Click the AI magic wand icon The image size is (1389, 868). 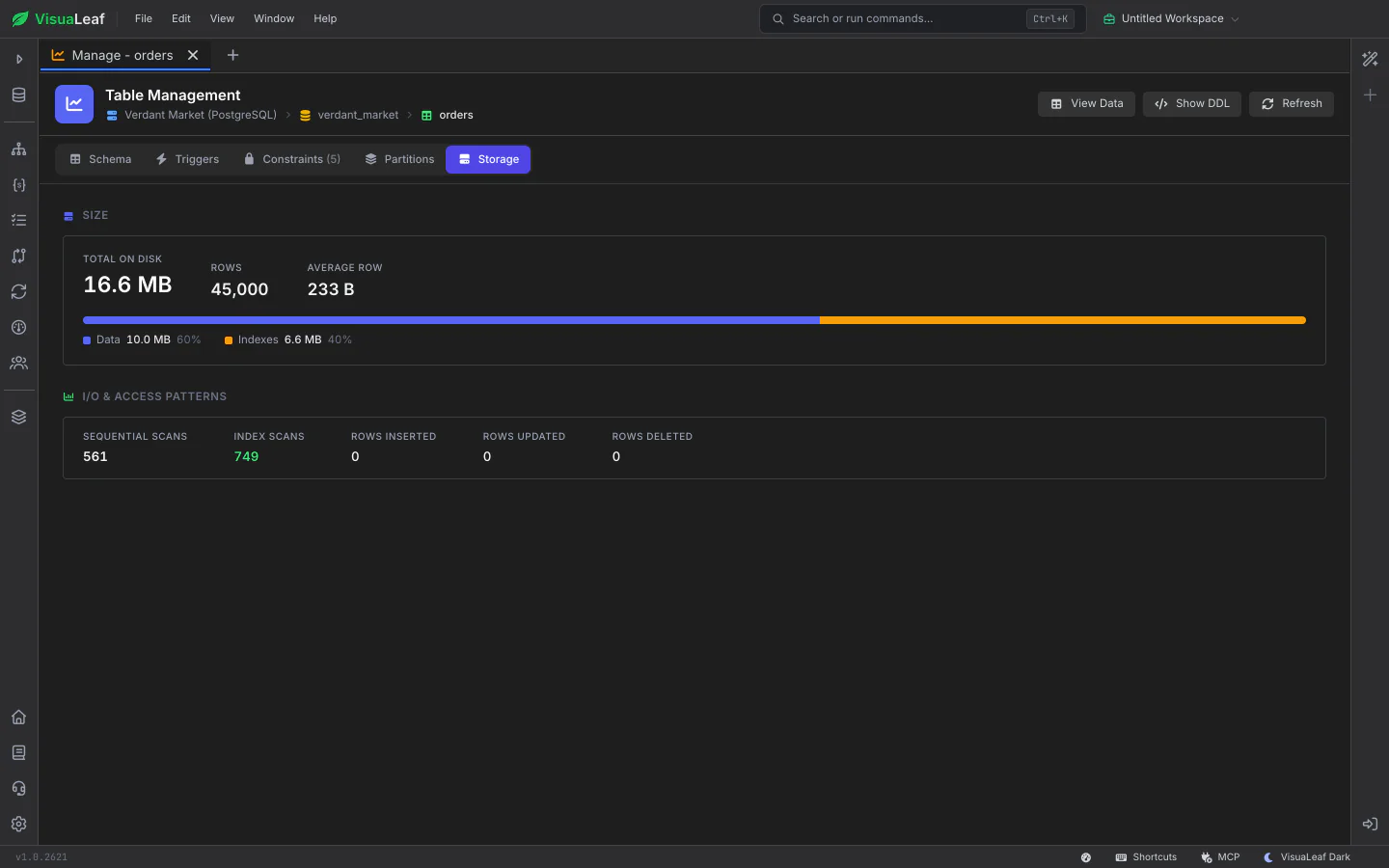(x=1370, y=59)
